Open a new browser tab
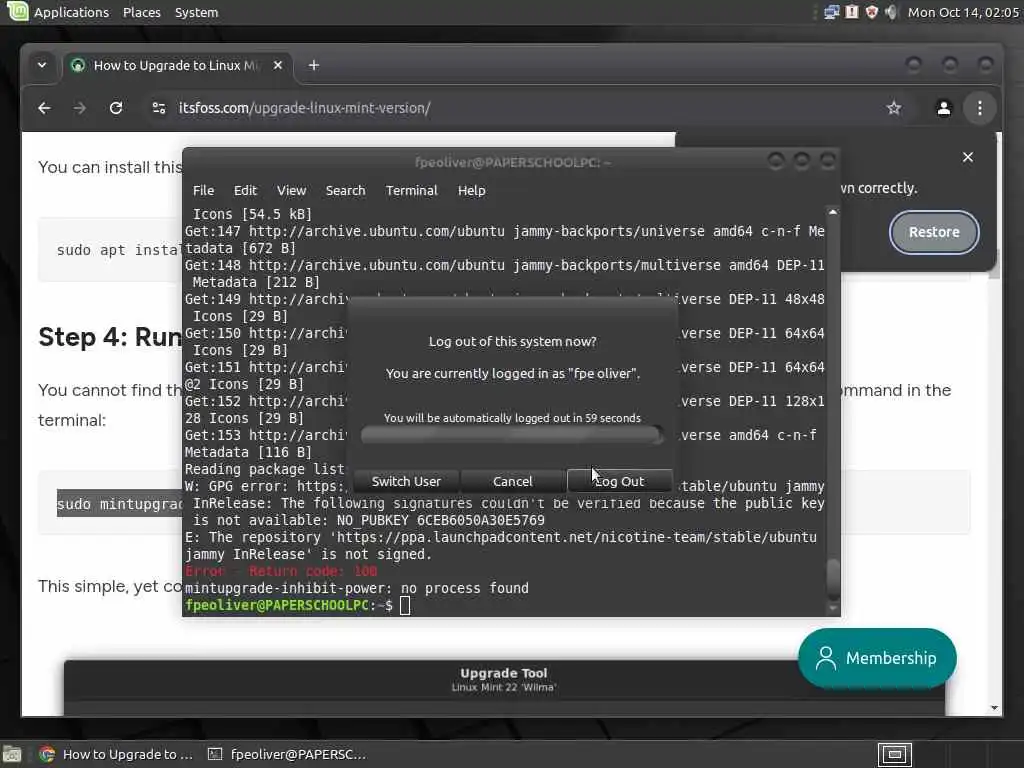This screenshot has height=768, width=1024. point(313,65)
